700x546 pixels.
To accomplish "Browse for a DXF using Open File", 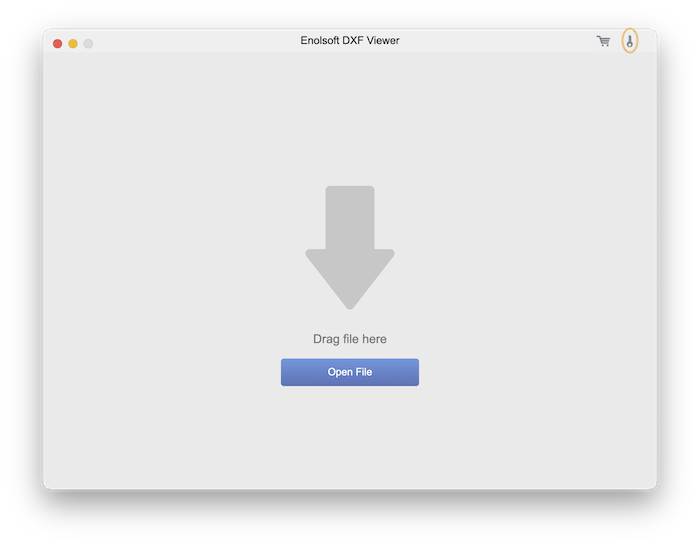I will tap(350, 372).
